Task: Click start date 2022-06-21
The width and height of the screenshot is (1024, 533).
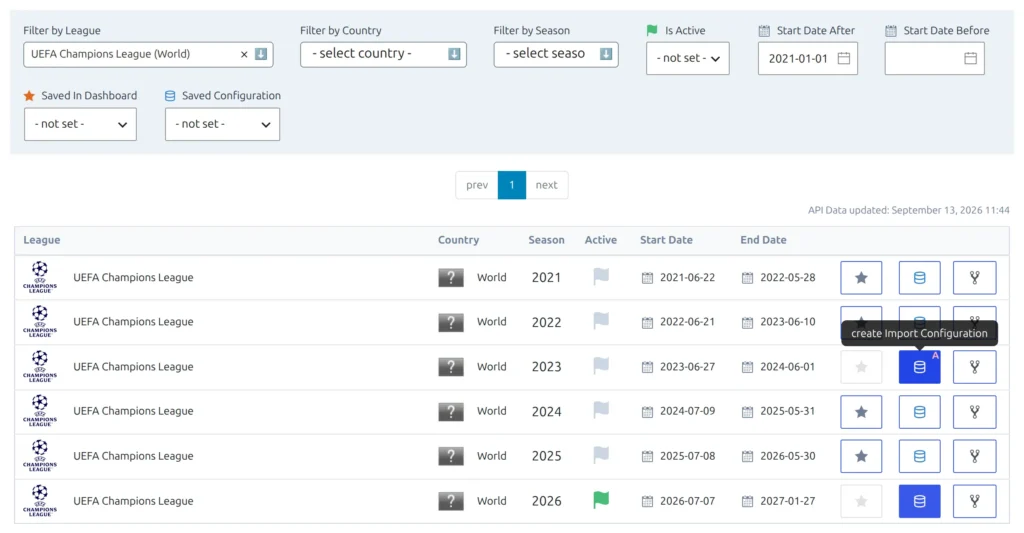Action: (x=687, y=322)
